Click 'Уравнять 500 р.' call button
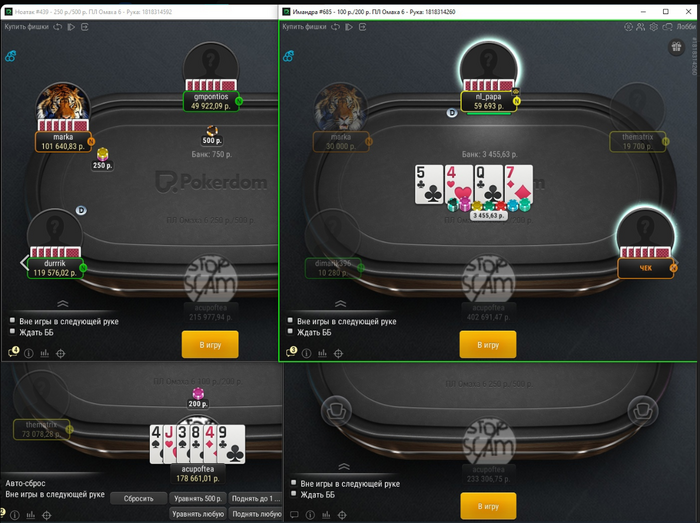This screenshot has height=523, width=700. click(x=198, y=498)
